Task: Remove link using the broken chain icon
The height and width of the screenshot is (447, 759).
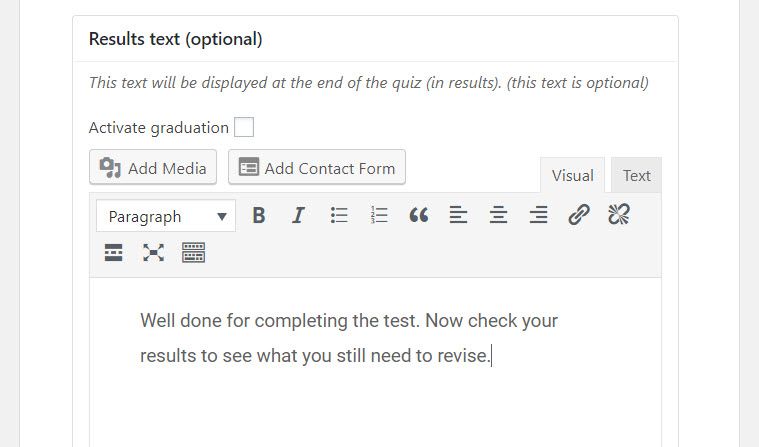Action: coord(619,215)
